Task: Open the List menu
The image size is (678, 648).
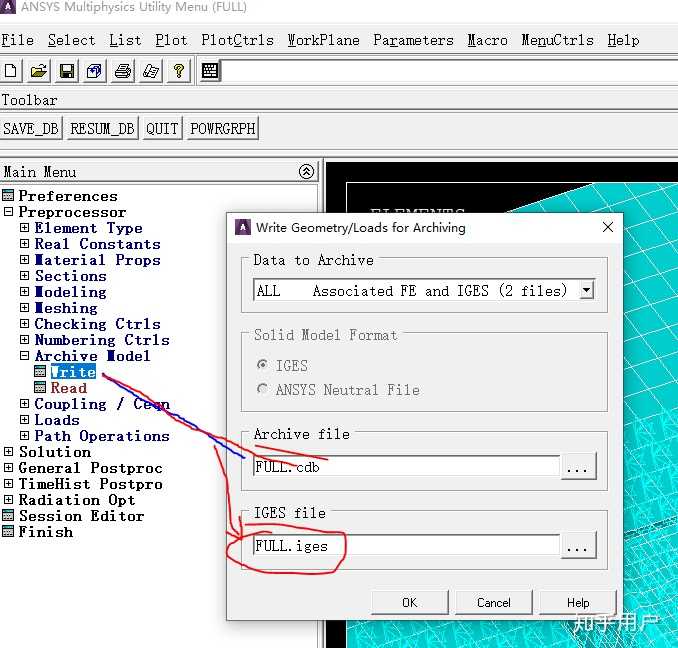Action: click(125, 40)
